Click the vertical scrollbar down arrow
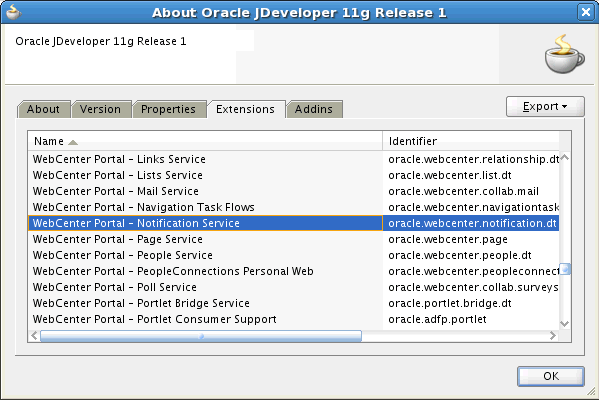Screen dimensions: 599x400 tap(565, 324)
